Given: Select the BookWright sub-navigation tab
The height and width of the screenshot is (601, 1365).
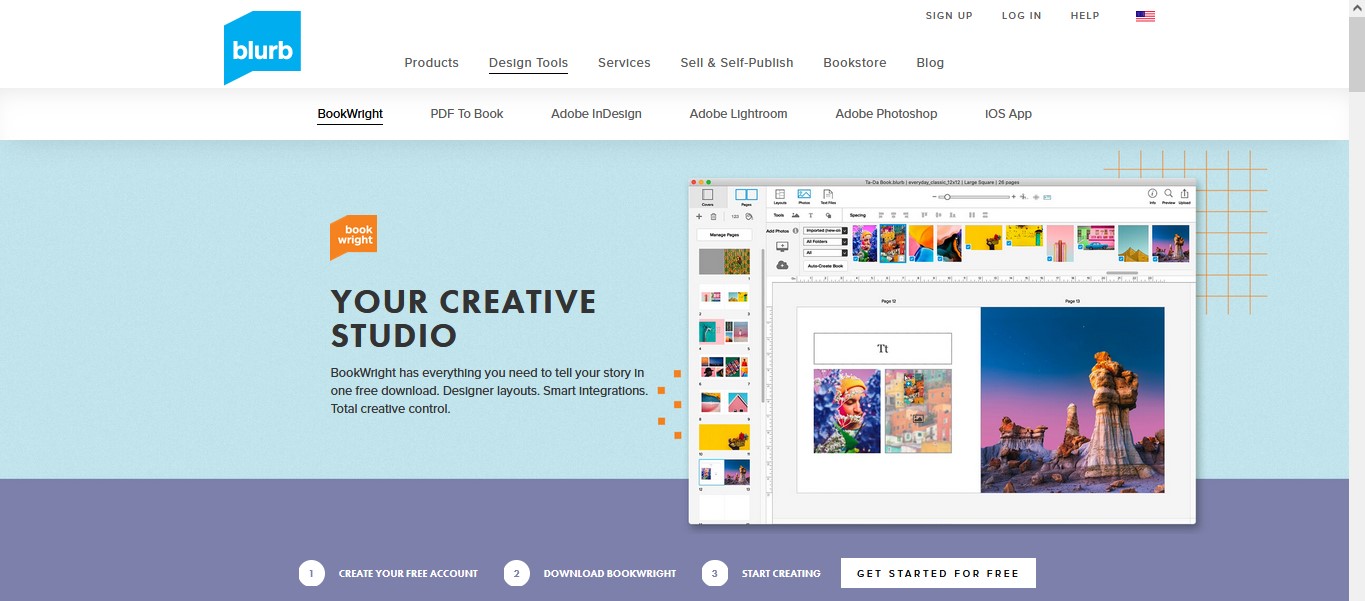Looking at the screenshot, I should tap(350, 114).
